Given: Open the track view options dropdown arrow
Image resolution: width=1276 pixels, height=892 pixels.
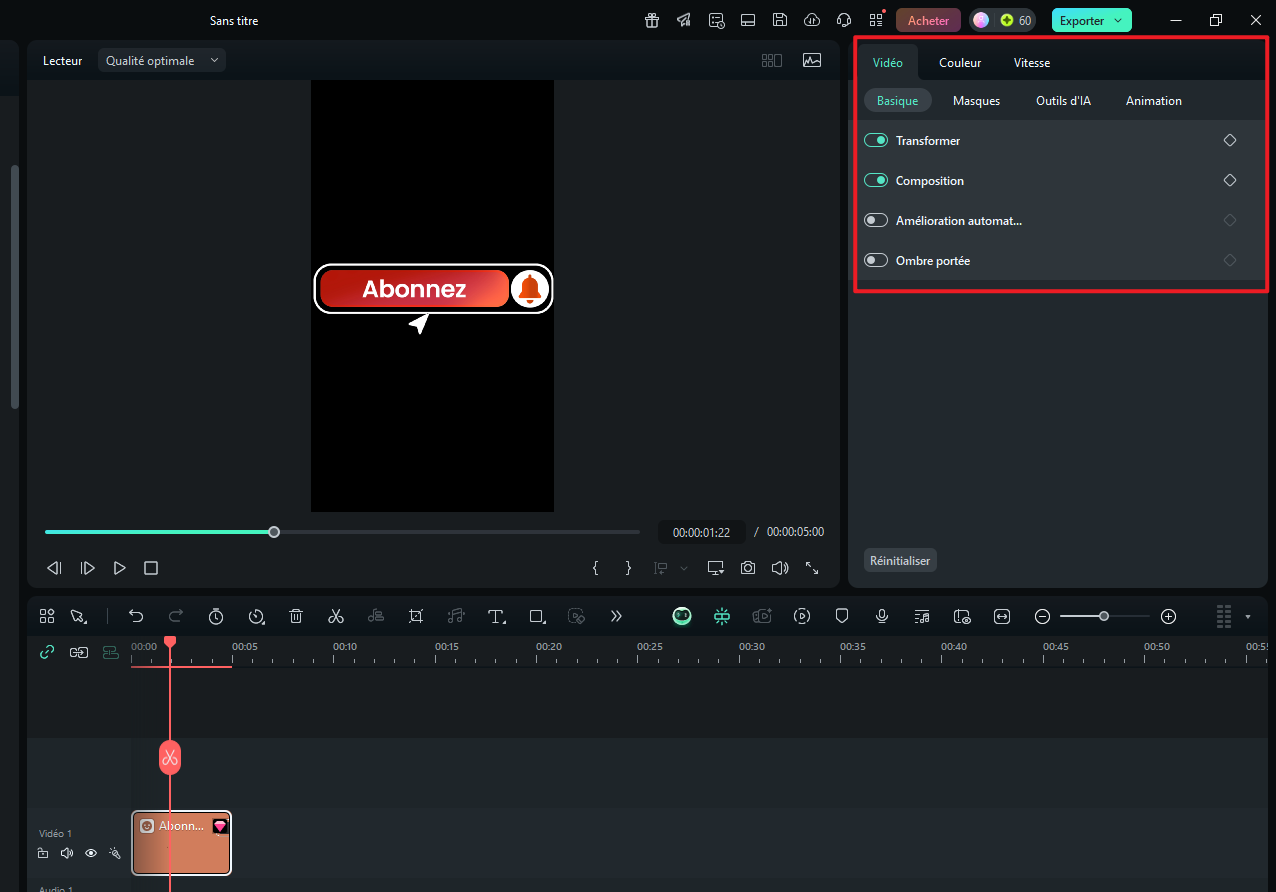Looking at the screenshot, I should coord(1248,617).
